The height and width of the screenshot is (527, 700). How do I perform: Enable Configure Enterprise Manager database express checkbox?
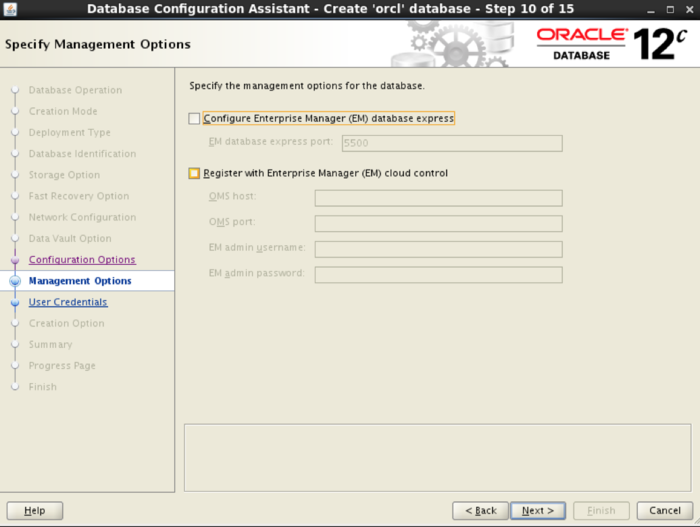pyautogui.click(x=194, y=118)
